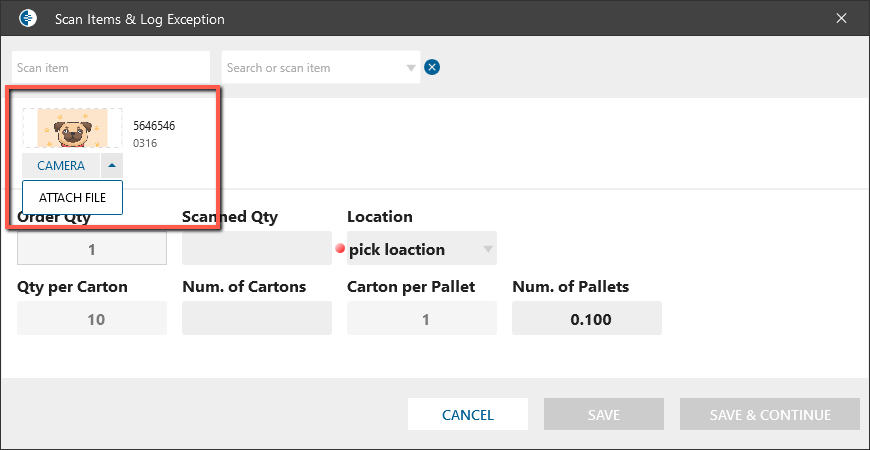Image resolution: width=870 pixels, height=450 pixels.
Task: Click the Num. of Cartons field
Action: [256, 320]
